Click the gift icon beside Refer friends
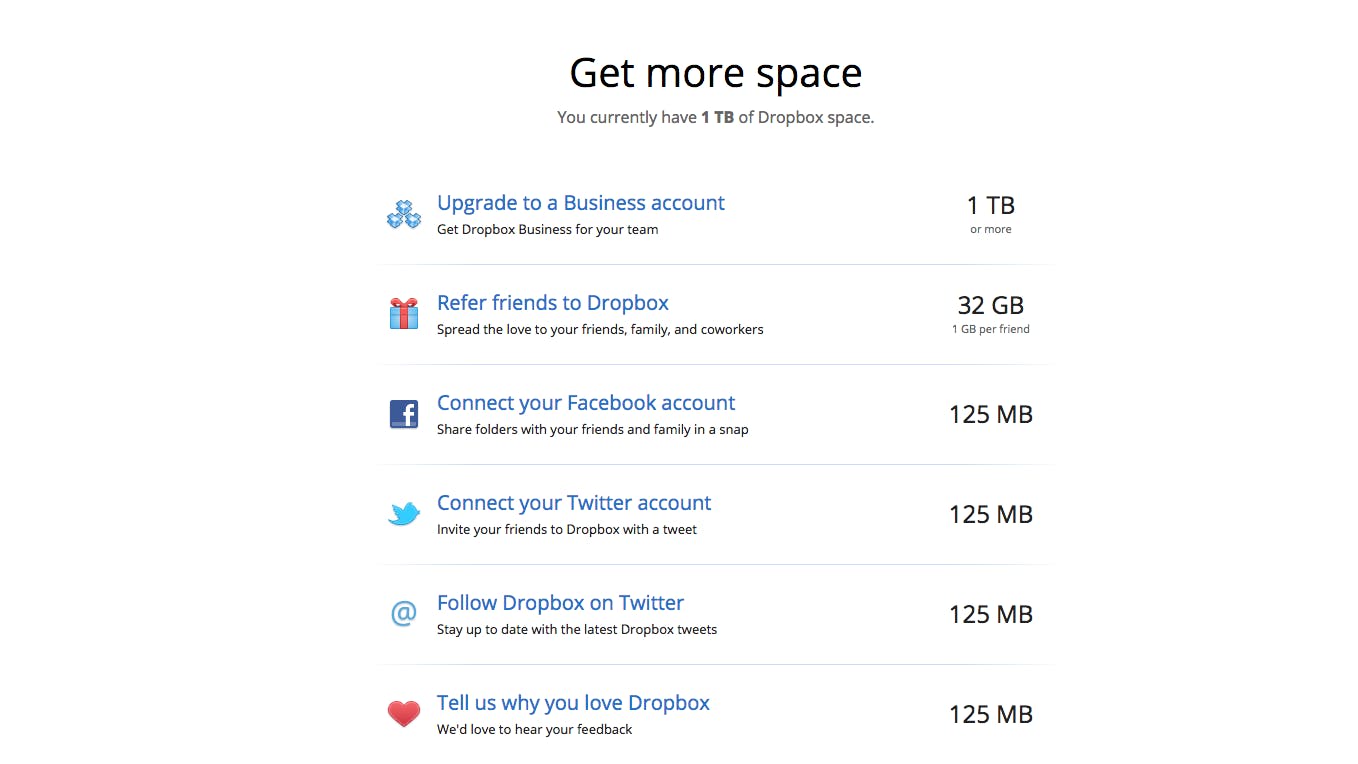This screenshot has height=764, width=1358. click(403, 313)
